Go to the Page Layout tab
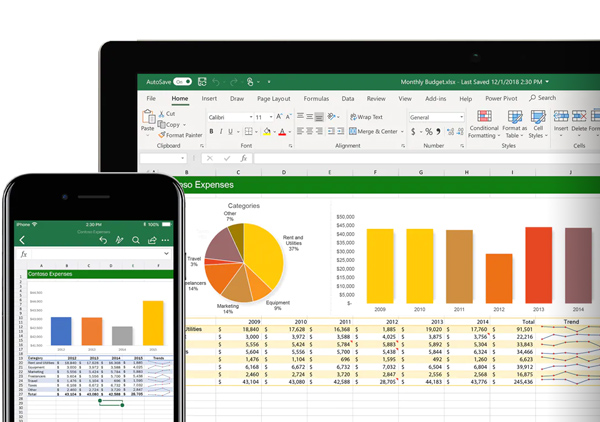This screenshot has height=422, width=600. click(274, 99)
